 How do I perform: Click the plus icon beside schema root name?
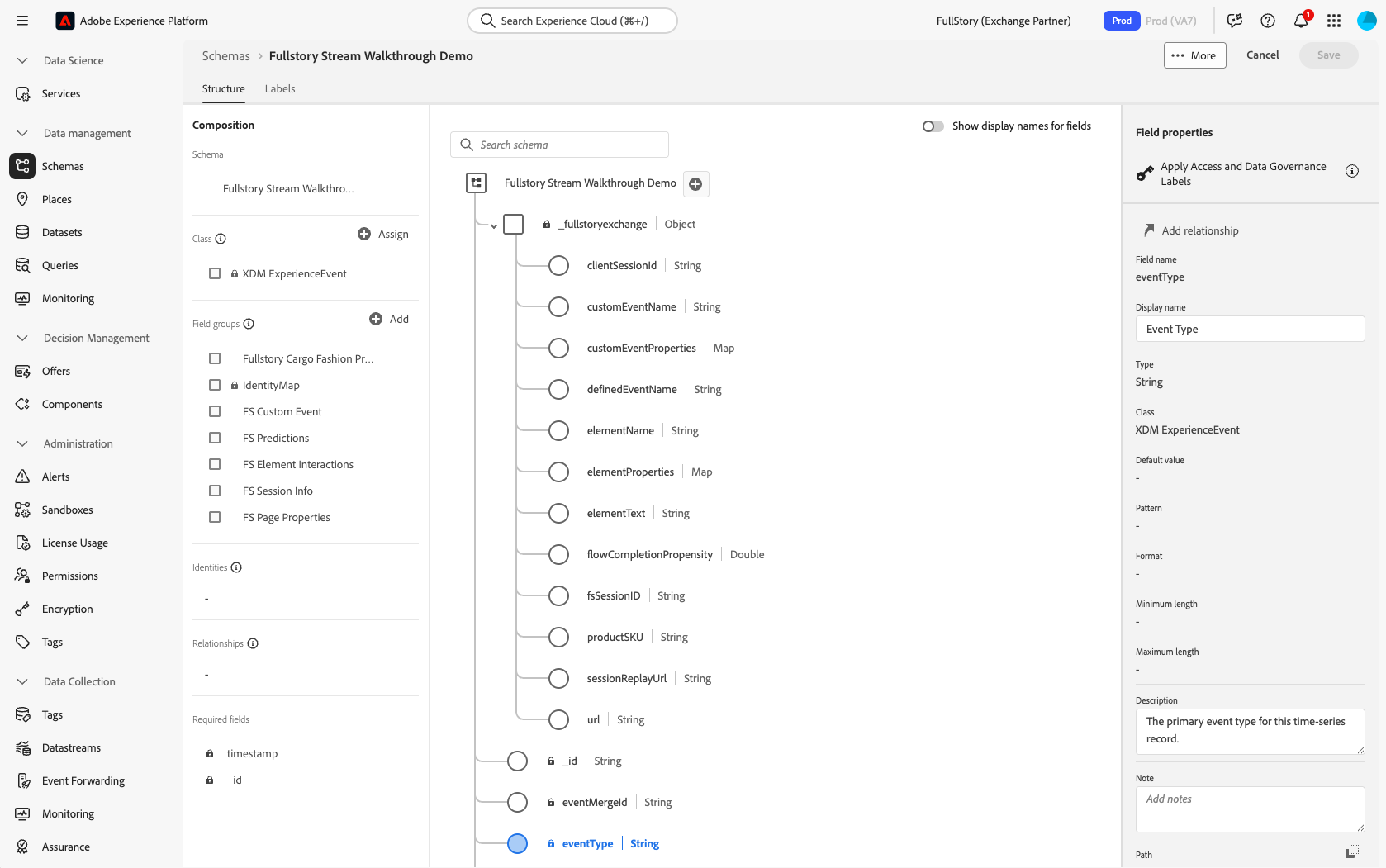coord(695,184)
